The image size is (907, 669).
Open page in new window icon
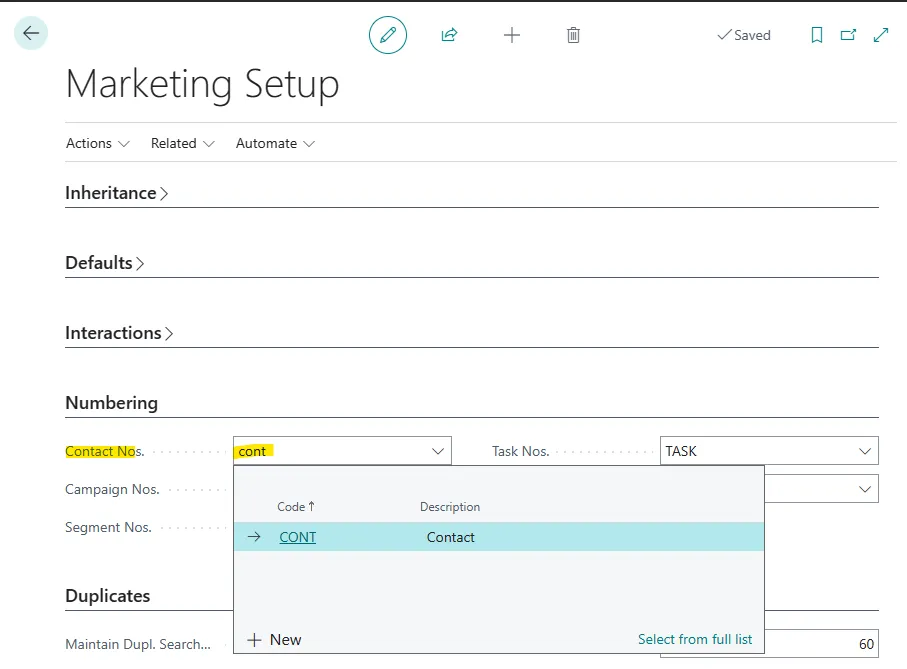(848, 35)
